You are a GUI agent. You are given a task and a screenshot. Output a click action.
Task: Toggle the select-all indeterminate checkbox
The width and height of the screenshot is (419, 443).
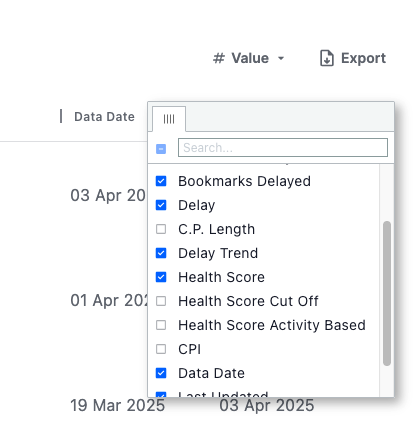[161, 149]
